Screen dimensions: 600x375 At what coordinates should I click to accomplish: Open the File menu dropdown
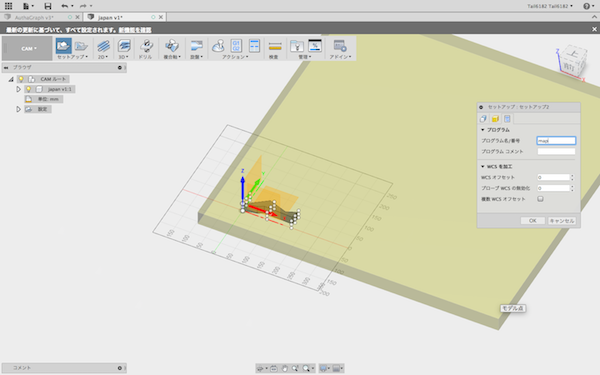[28, 6]
